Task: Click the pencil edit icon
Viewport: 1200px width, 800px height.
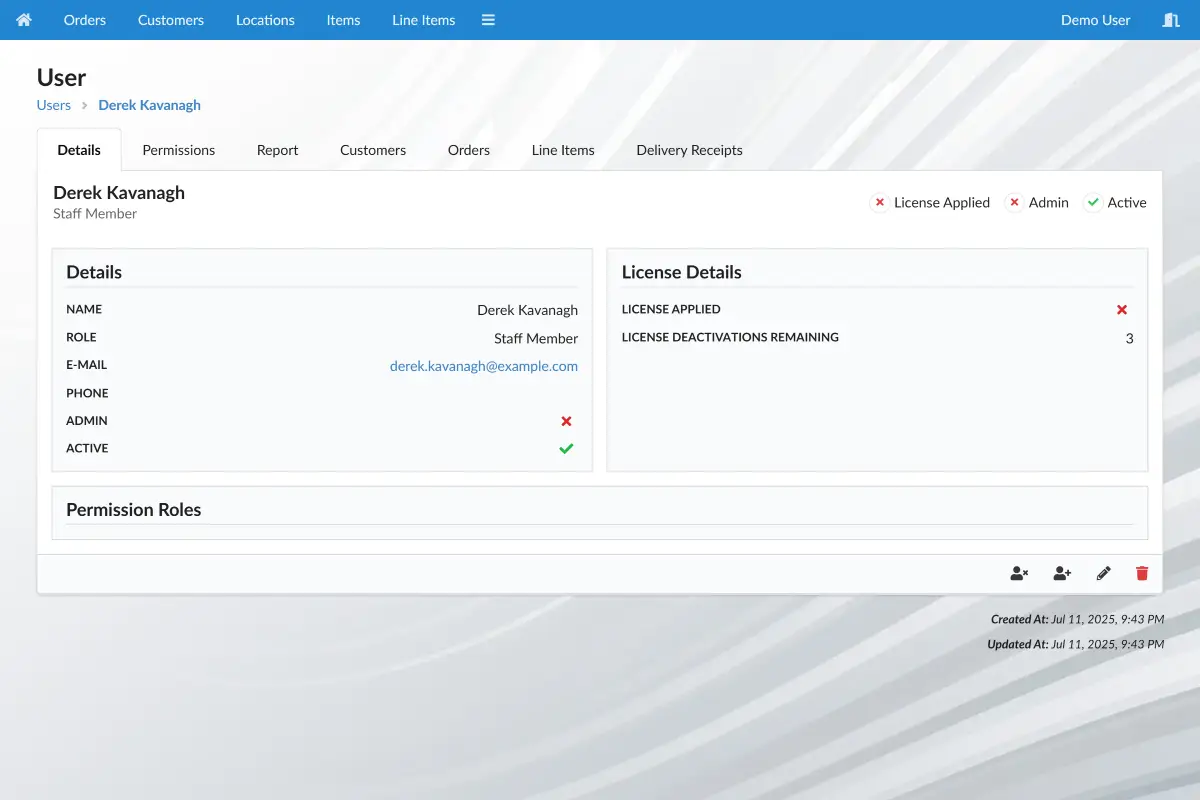Action: pos(1104,574)
